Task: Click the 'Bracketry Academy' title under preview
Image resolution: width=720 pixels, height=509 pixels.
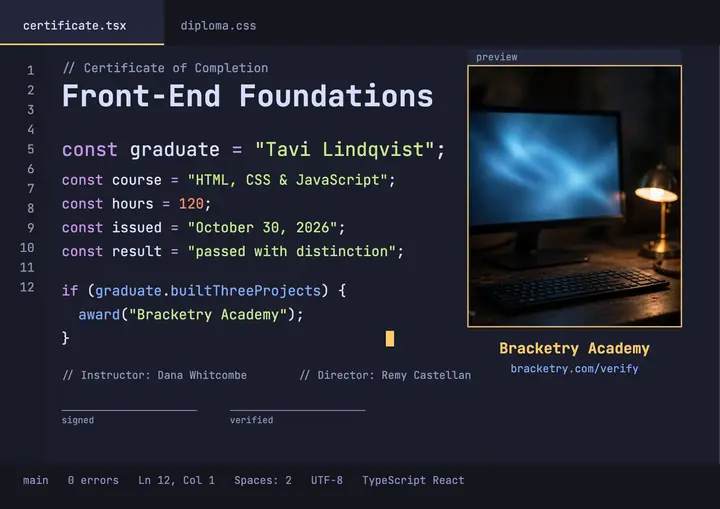Action: pos(574,348)
